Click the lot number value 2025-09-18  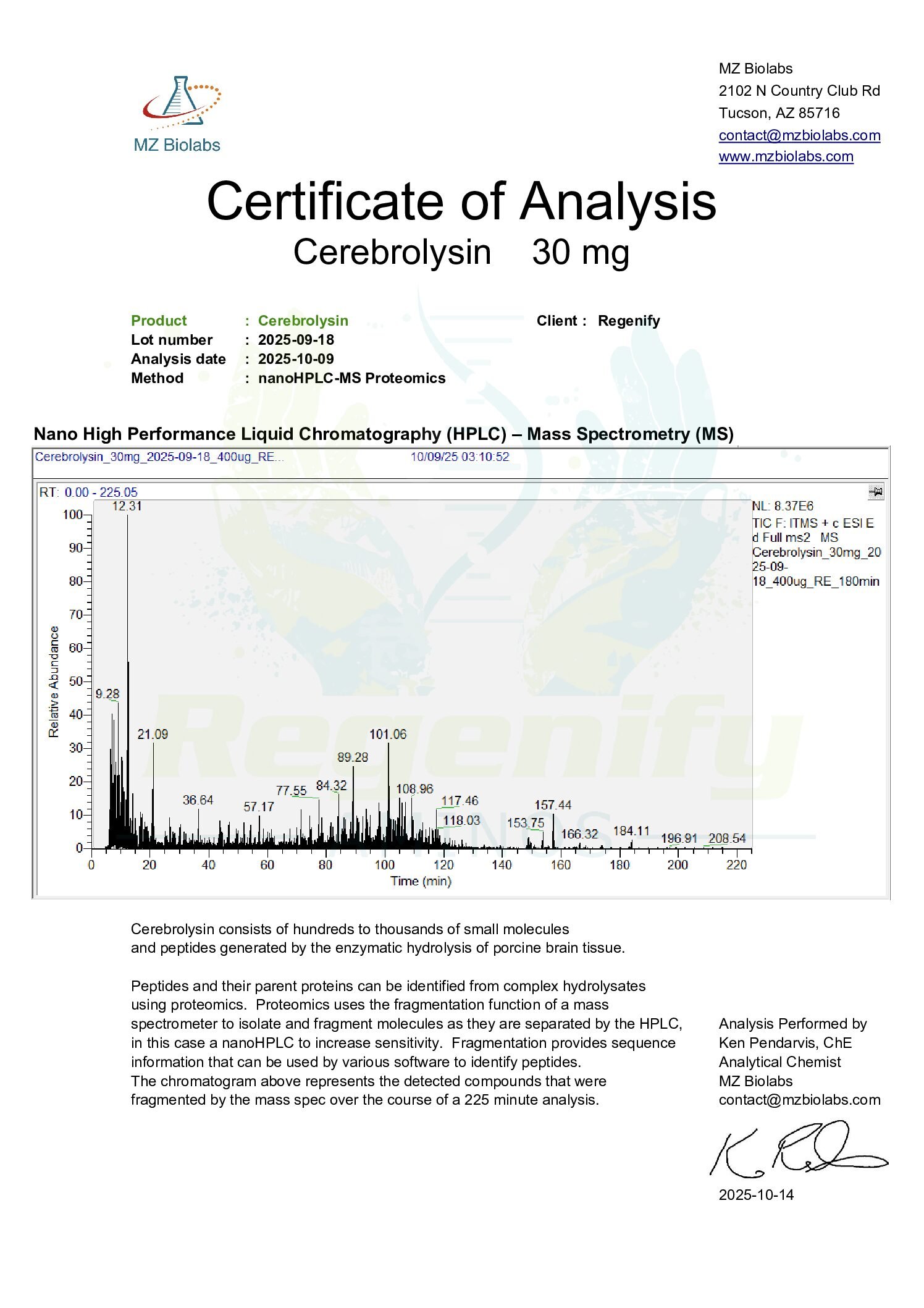(x=296, y=340)
